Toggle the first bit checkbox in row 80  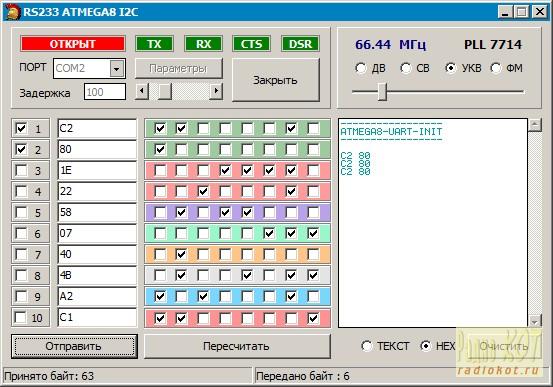tap(160, 150)
